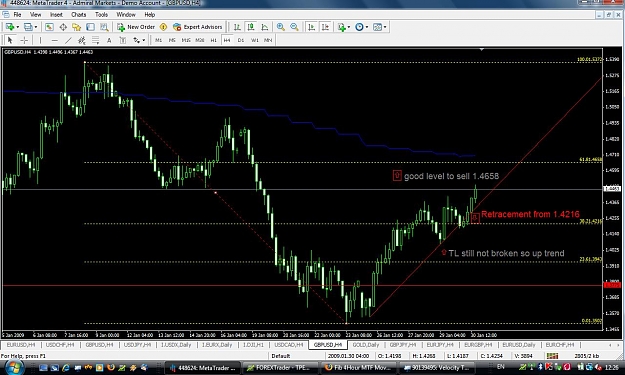Toggle Chart Shift button
The height and width of the screenshot is (375, 625).
pos(325,27)
